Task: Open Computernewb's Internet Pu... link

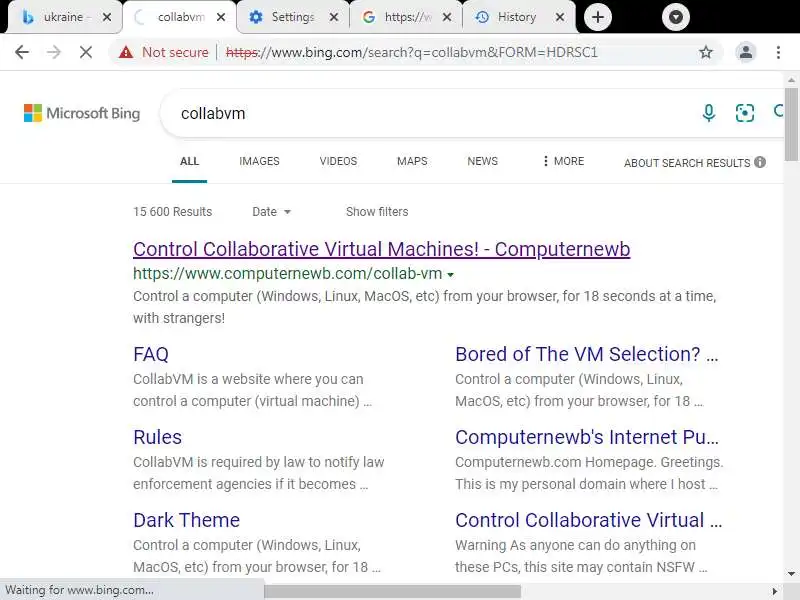Action: click(587, 437)
